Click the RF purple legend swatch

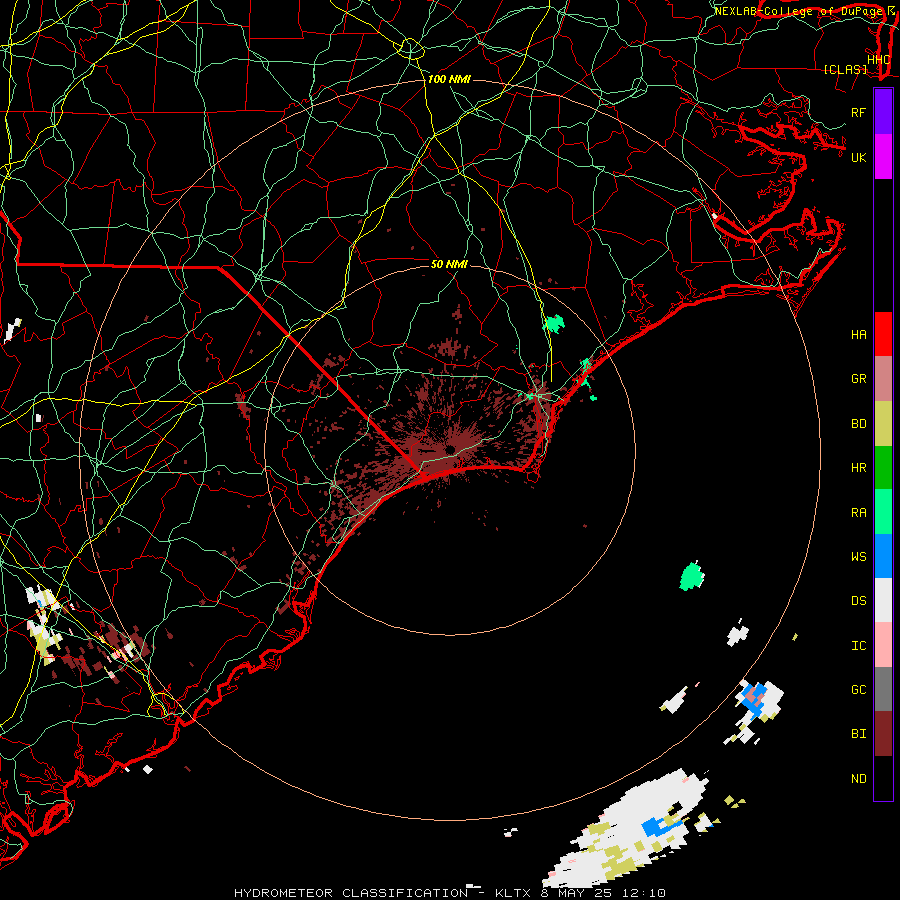pyautogui.click(x=883, y=112)
